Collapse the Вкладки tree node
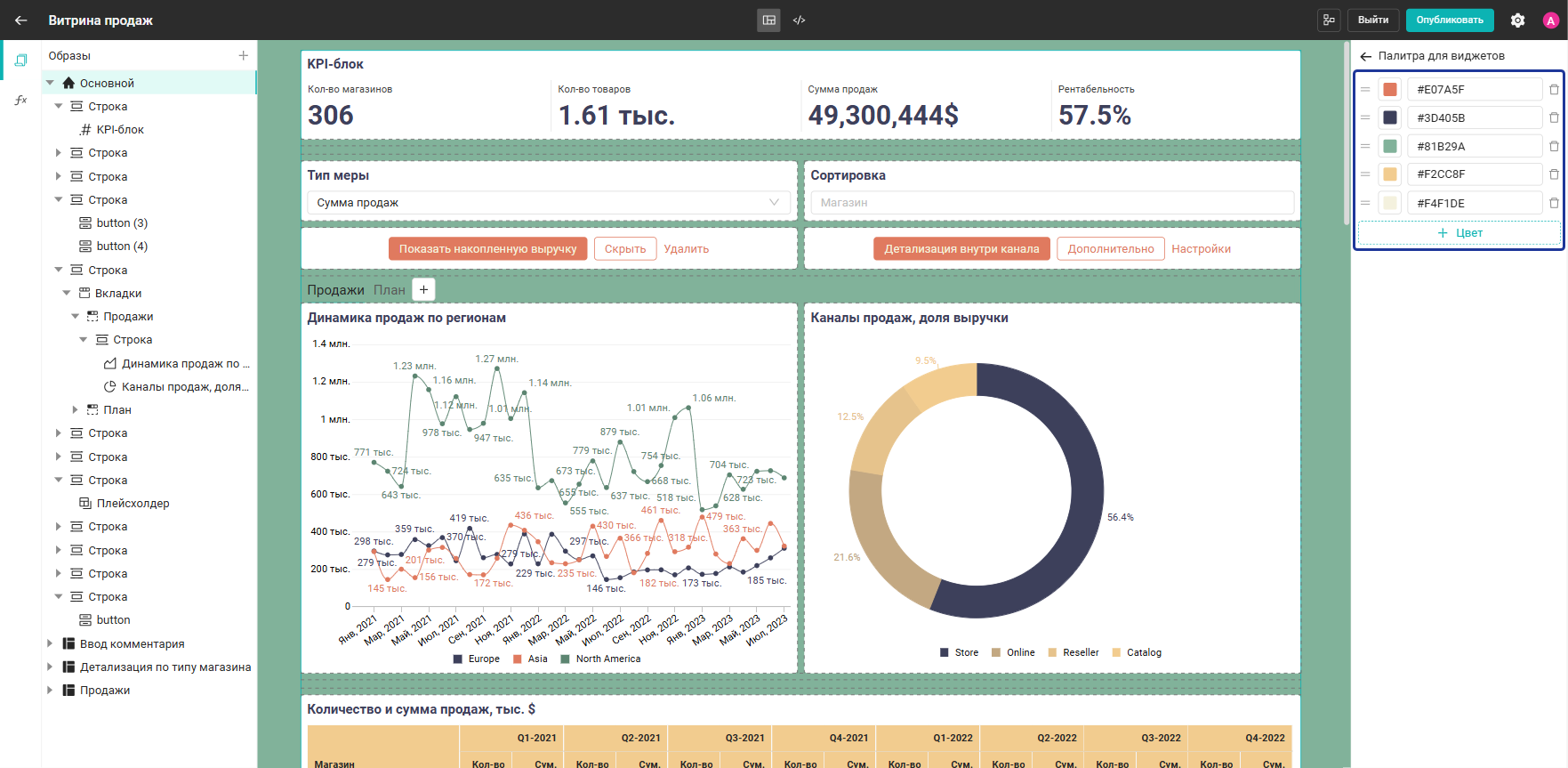The height and width of the screenshot is (768, 1568). (67, 293)
